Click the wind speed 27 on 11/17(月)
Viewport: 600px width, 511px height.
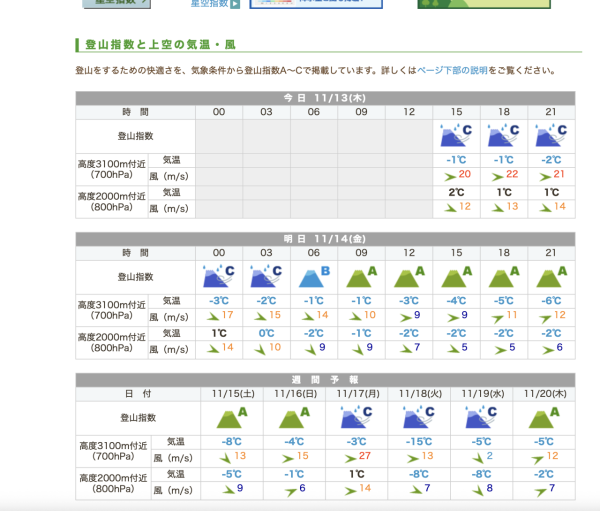point(364,456)
